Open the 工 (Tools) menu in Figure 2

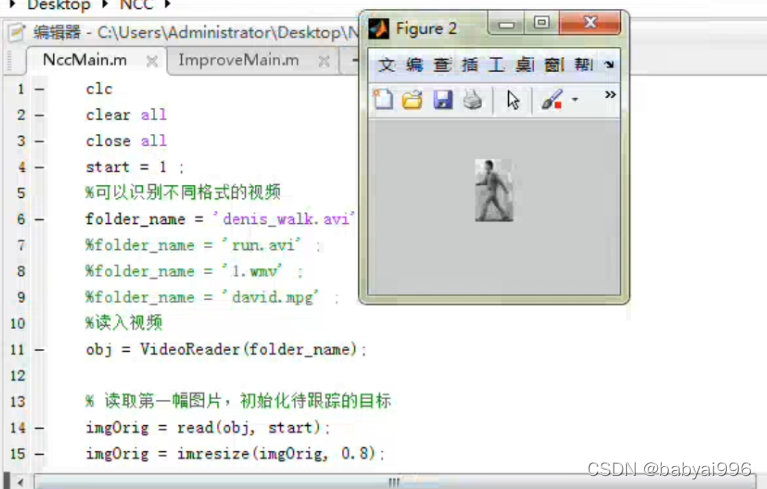(496, 65)
